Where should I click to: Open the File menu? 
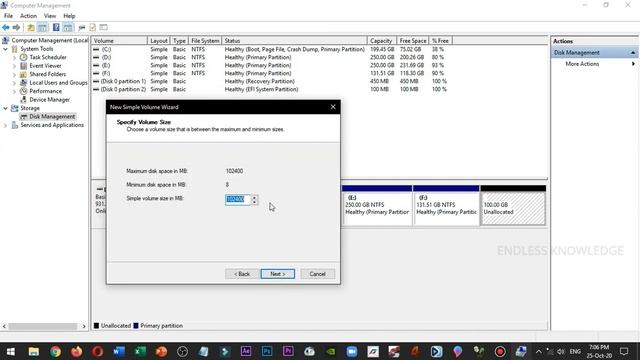click(x=8, y=16)
